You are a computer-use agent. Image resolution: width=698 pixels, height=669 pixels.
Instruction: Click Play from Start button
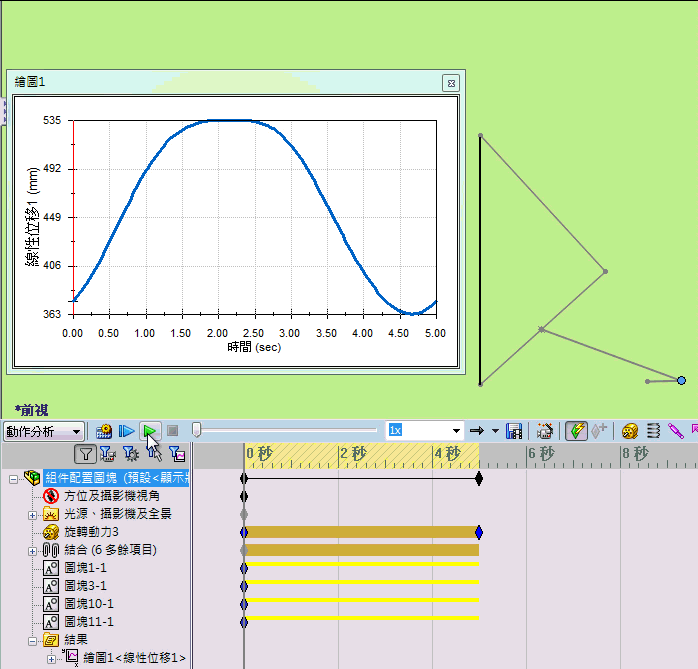[126, 431]
